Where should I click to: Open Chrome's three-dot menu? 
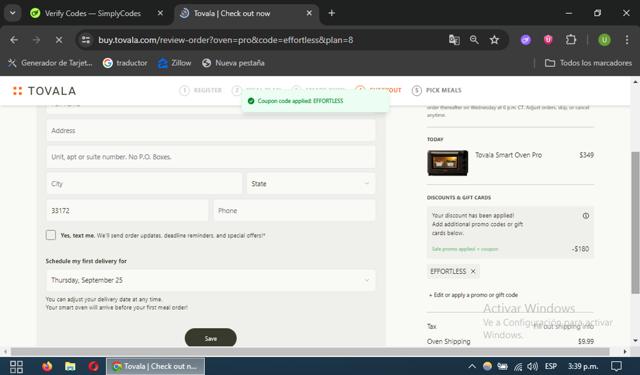click(x=627, y=40)
